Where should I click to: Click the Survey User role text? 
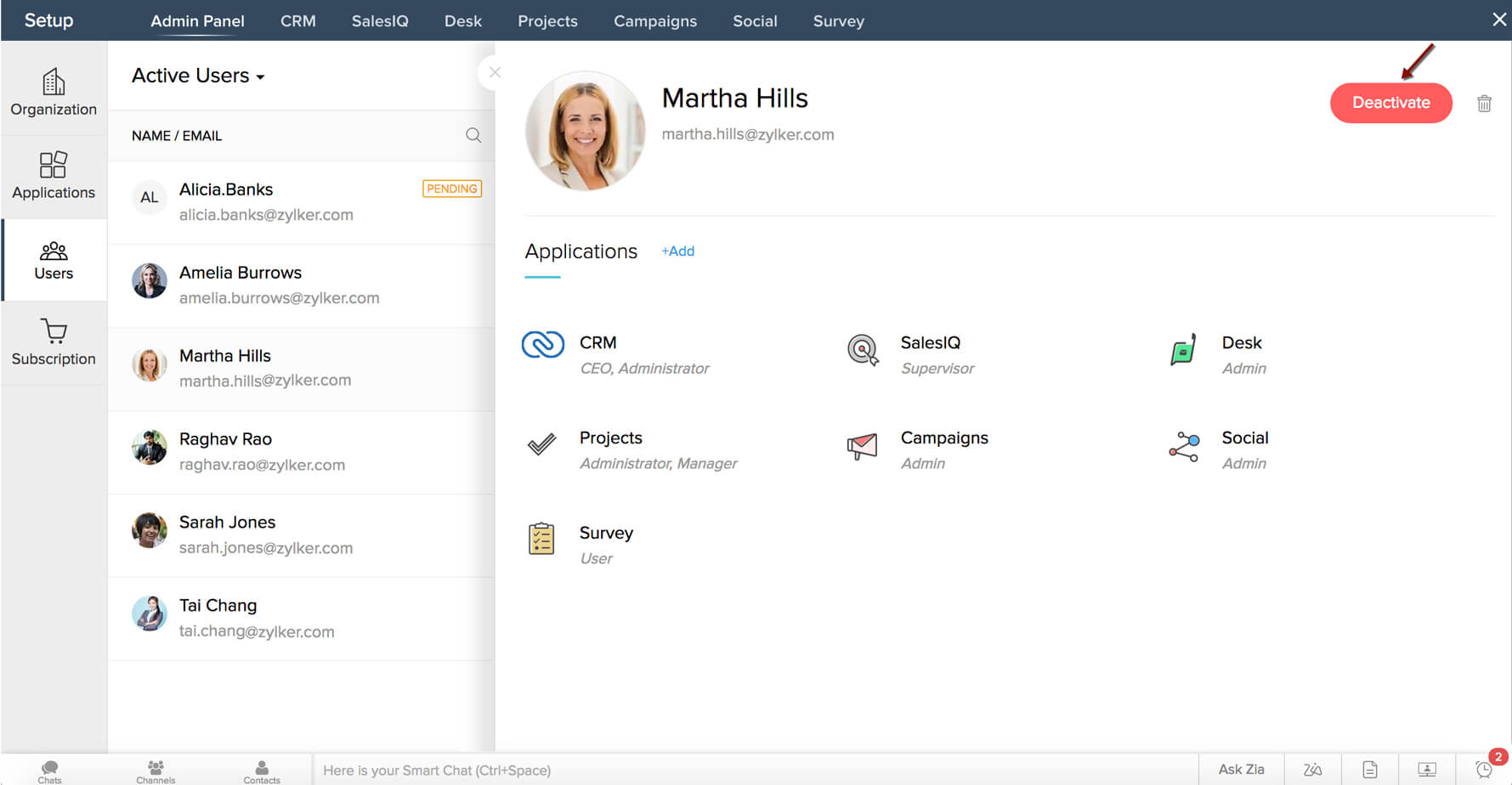pyautogui.click(x=596, y=559)
